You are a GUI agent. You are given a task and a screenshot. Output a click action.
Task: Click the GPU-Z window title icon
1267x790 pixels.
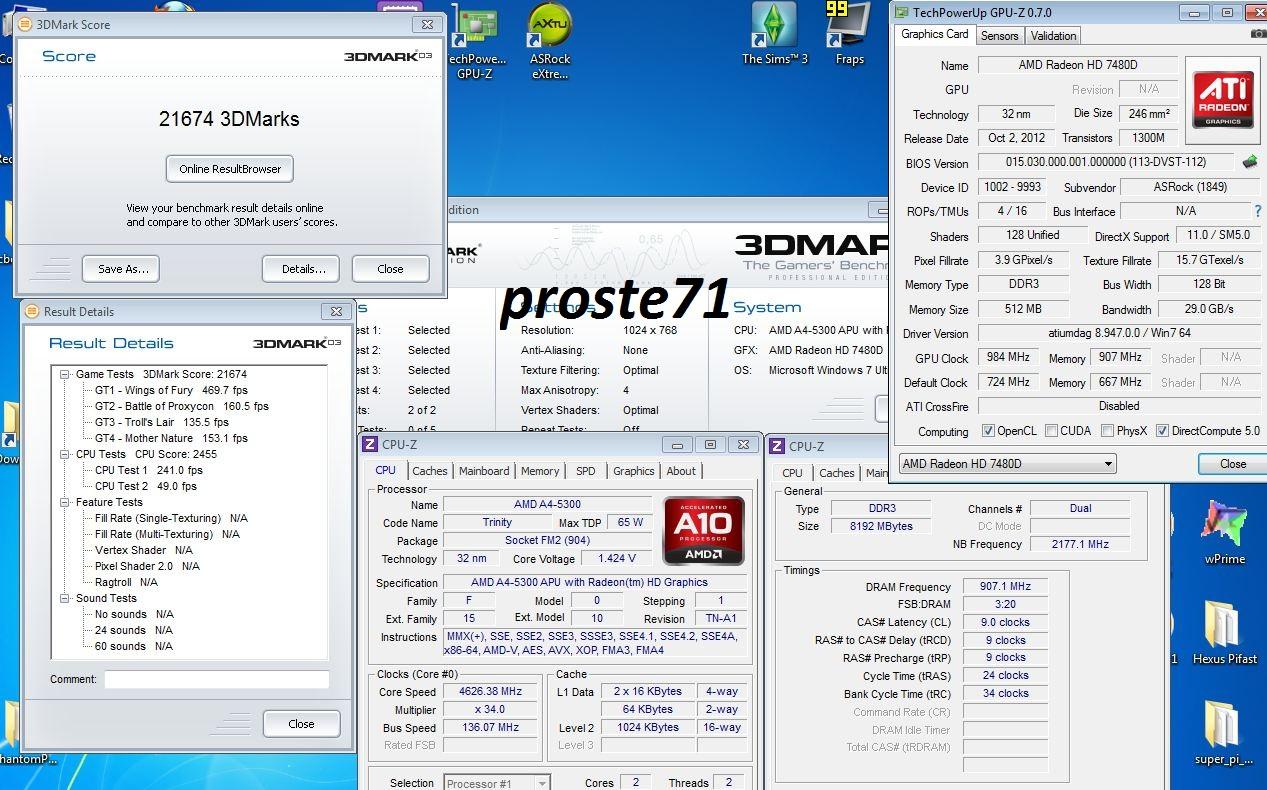[x=900, y=12]
